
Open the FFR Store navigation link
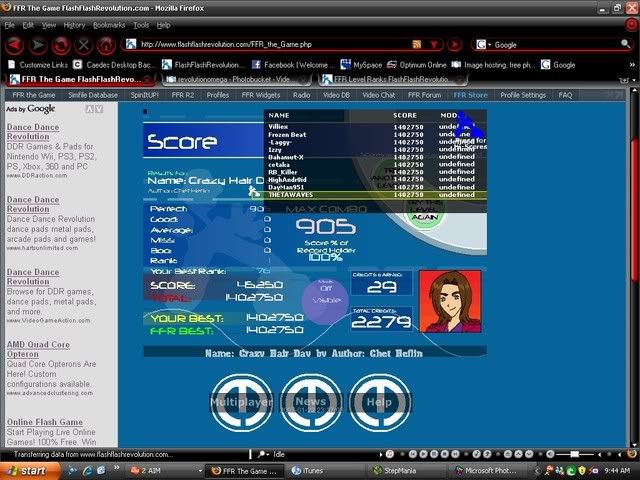tap(471, 95)
